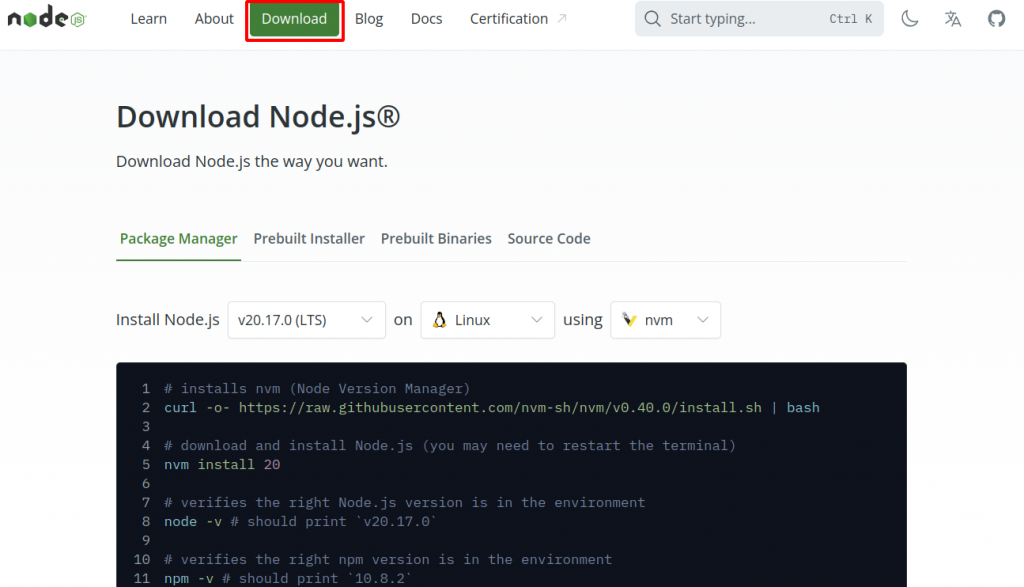Open the Certification link
Viewport: 1024px width, 587px height.
tap(509, 19)
